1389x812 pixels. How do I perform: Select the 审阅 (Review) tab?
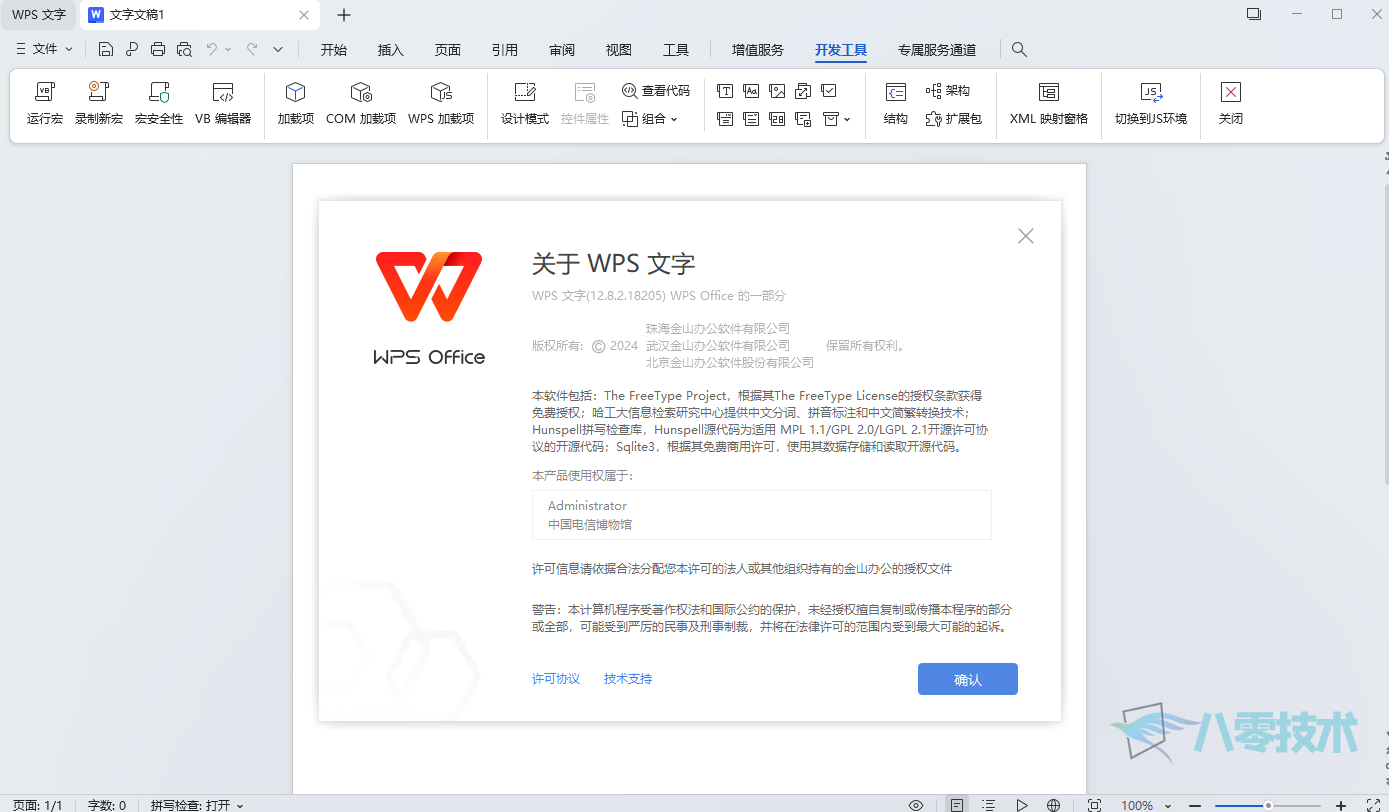click(561, 50)
